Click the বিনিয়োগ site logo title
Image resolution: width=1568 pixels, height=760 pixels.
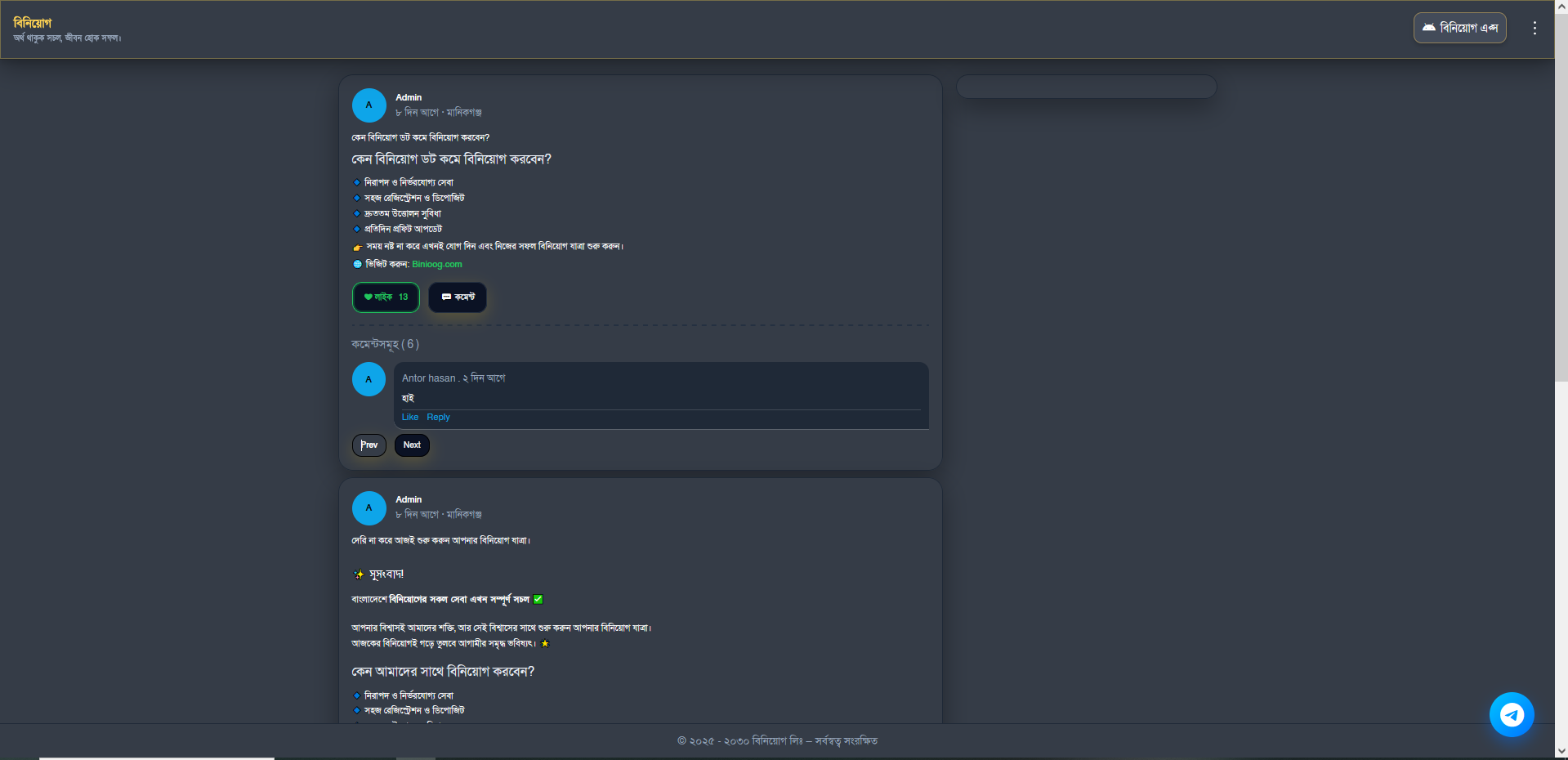tap(33, 23)
